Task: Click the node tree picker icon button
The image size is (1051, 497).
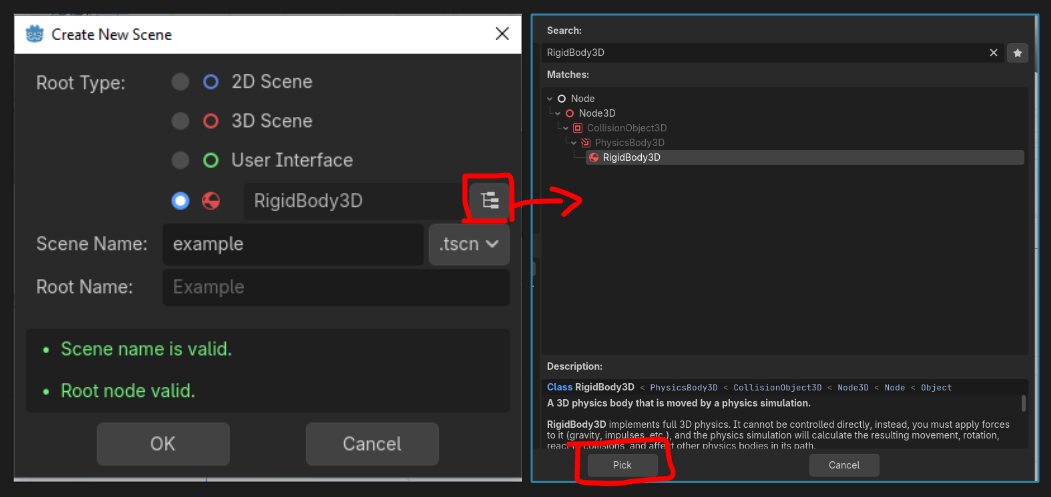Action: click(x=489, y=200)
